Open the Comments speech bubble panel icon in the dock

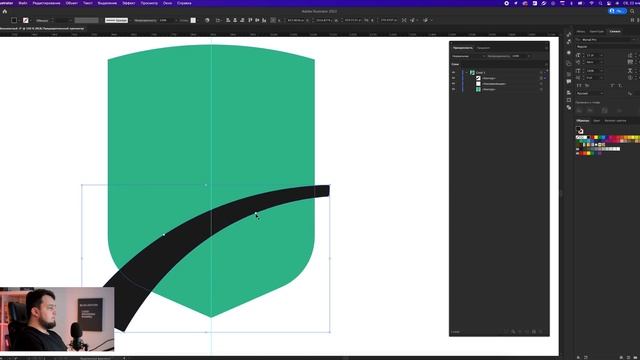click(569, 82)
